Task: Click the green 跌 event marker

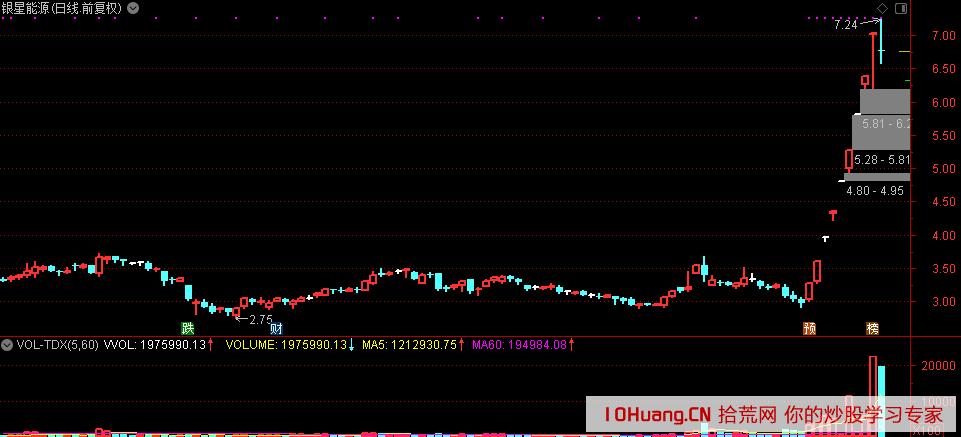Action: tap(187, 328)
